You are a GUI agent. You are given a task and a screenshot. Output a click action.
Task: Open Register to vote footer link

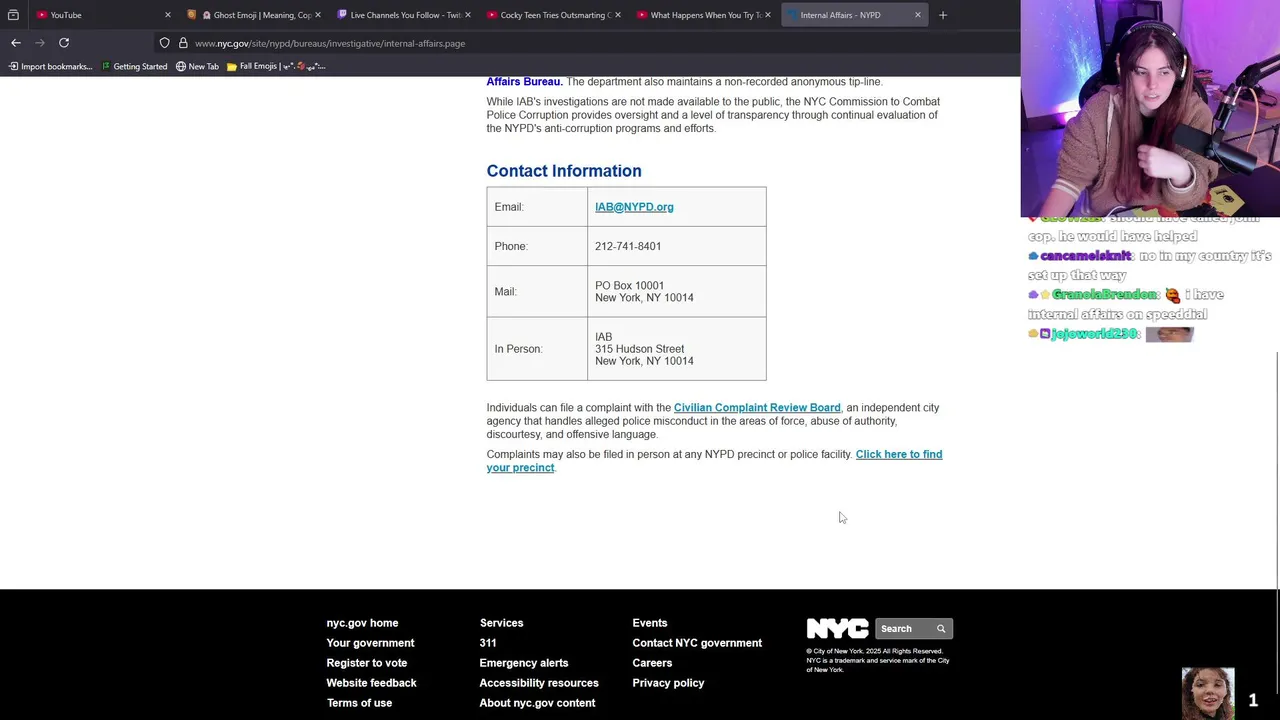coord(367,663)
